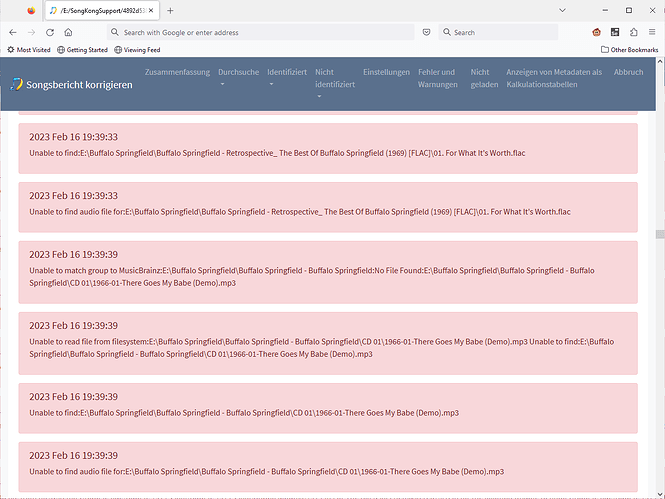
Task: Click the Search box in toolbar
Action: coord(498,32)
